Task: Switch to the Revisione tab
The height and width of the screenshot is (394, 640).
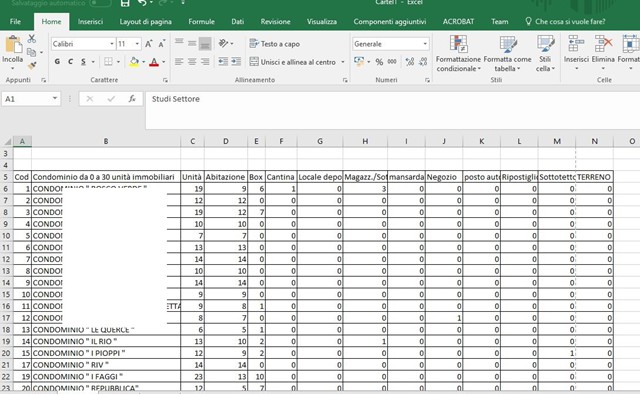Action: coord(276,22)
